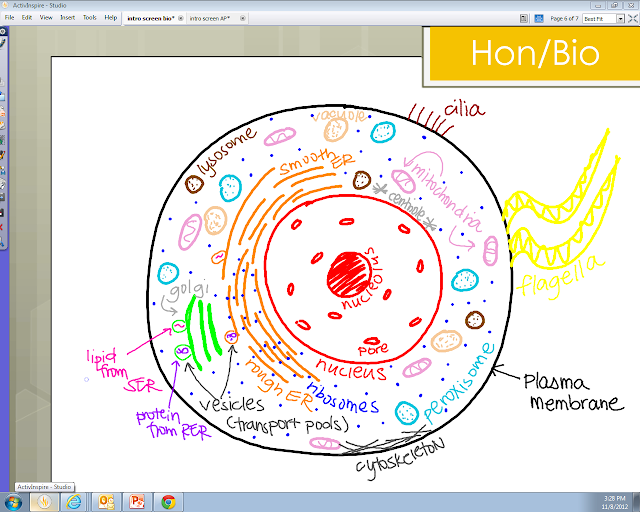This screenshot has height=512, width=640.
Task: Select the red 'pore' label
Action: point(373,349)
